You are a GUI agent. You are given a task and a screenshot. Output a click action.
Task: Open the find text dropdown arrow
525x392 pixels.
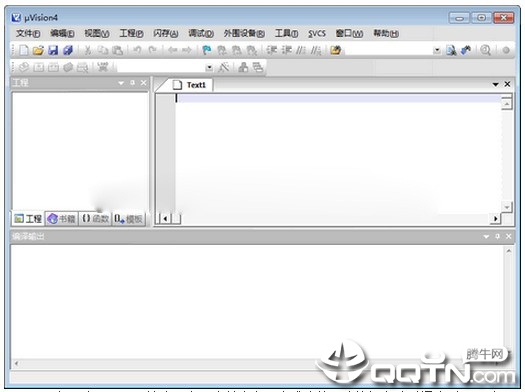coord(437,51)
